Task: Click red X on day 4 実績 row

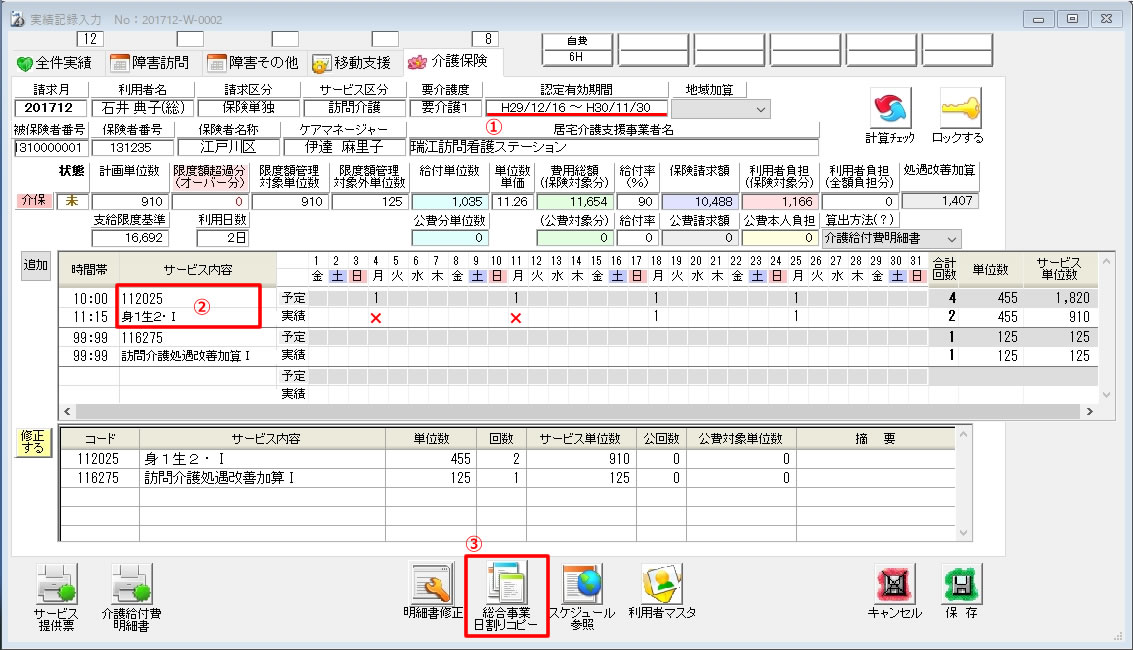Action: 376,318
